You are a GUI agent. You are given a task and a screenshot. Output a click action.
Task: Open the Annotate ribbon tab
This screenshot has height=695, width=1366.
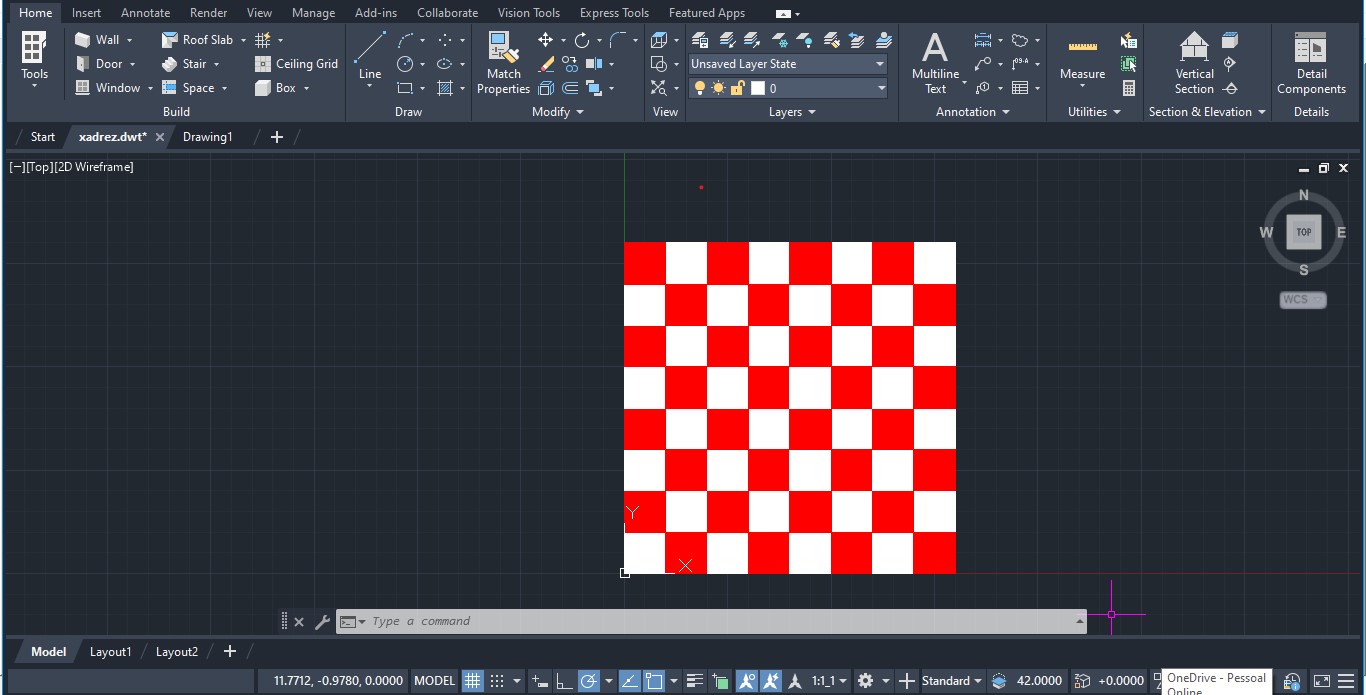145,13
